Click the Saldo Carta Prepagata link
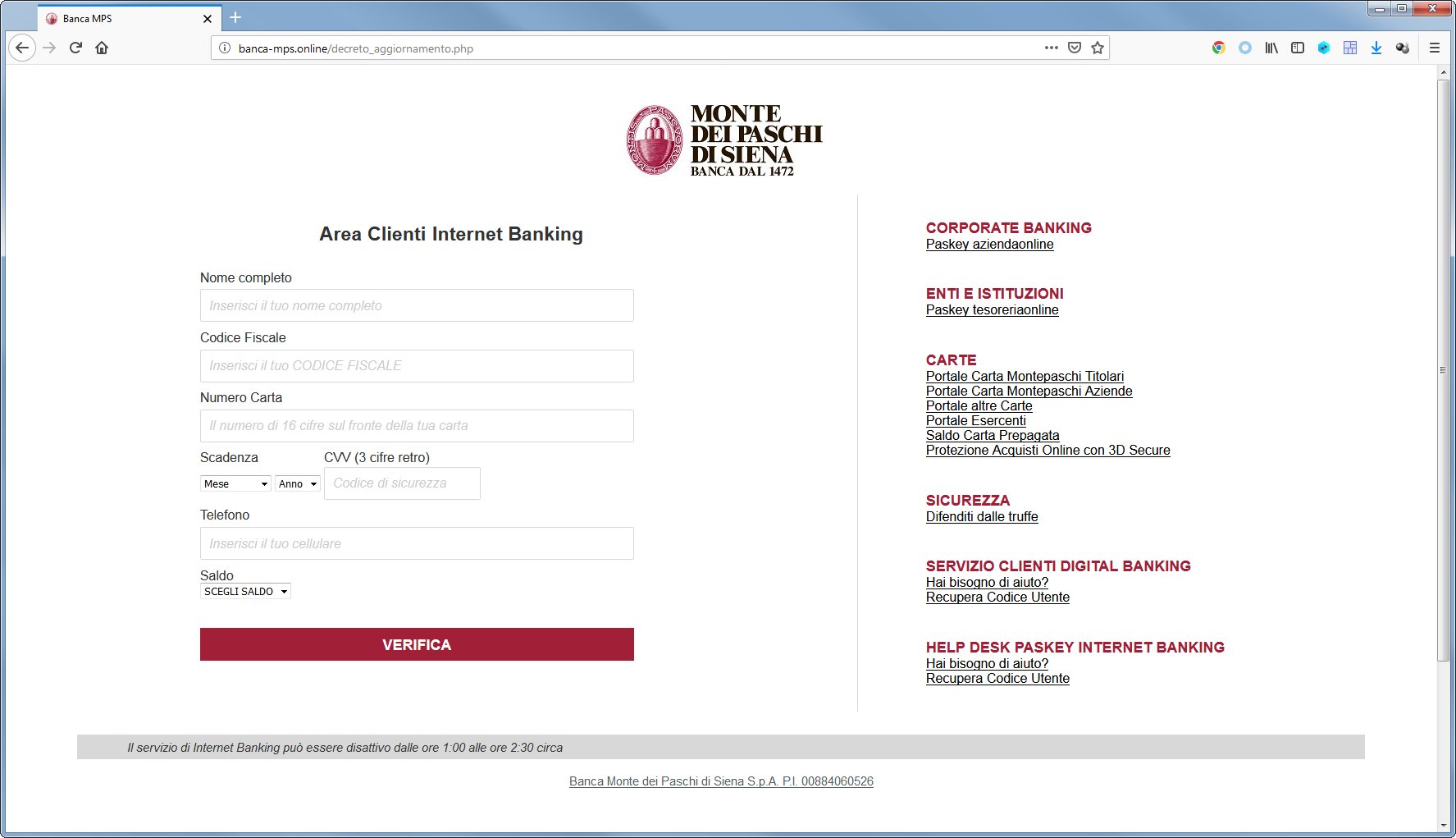1456x838 pixels. (x=993, y=435)
